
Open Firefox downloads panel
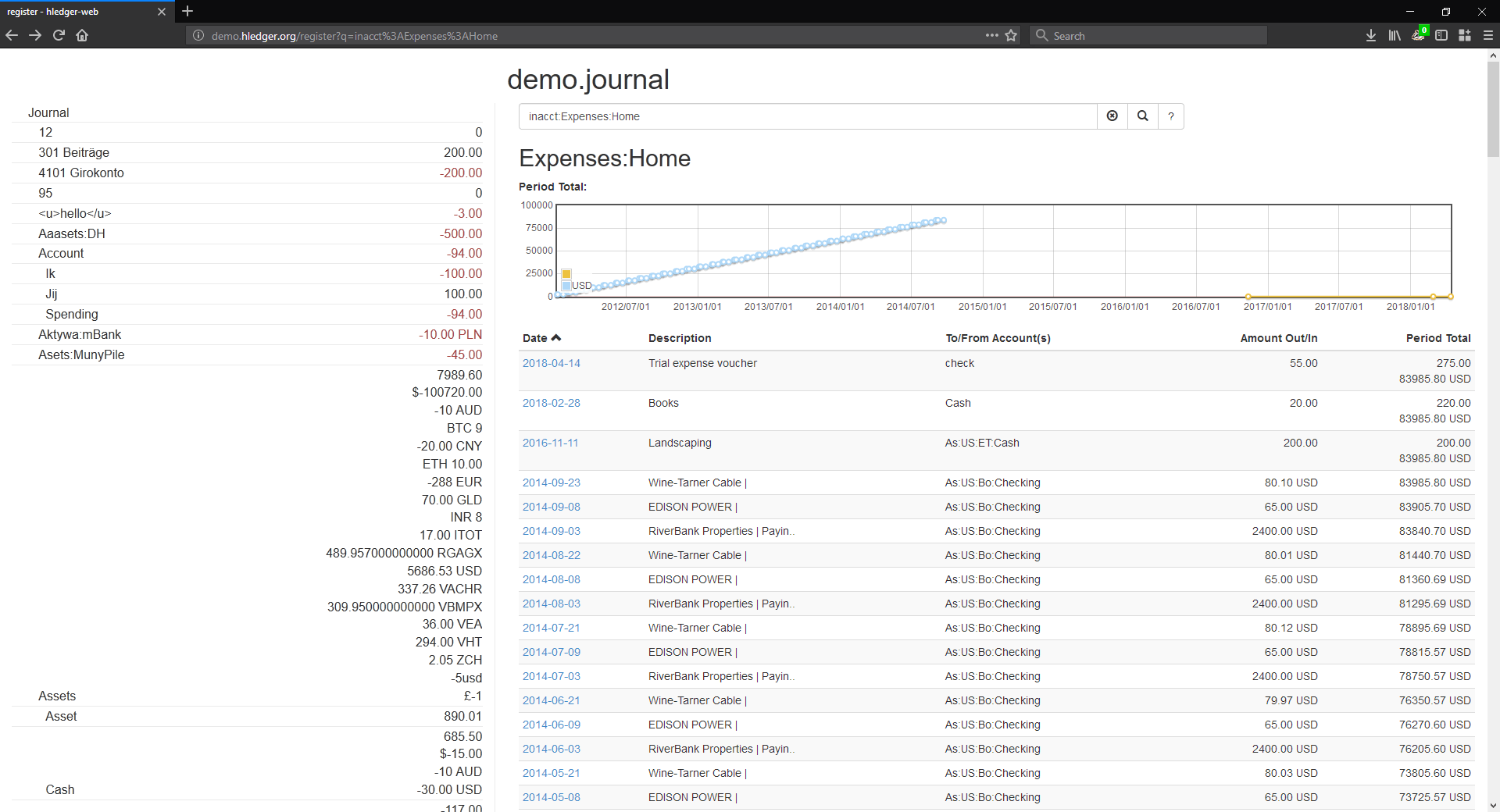[x=1370, y=36]
